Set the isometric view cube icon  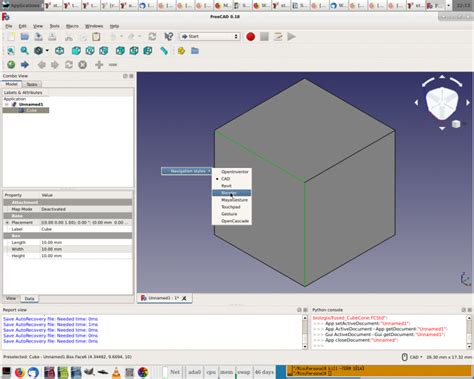[60, 51]
